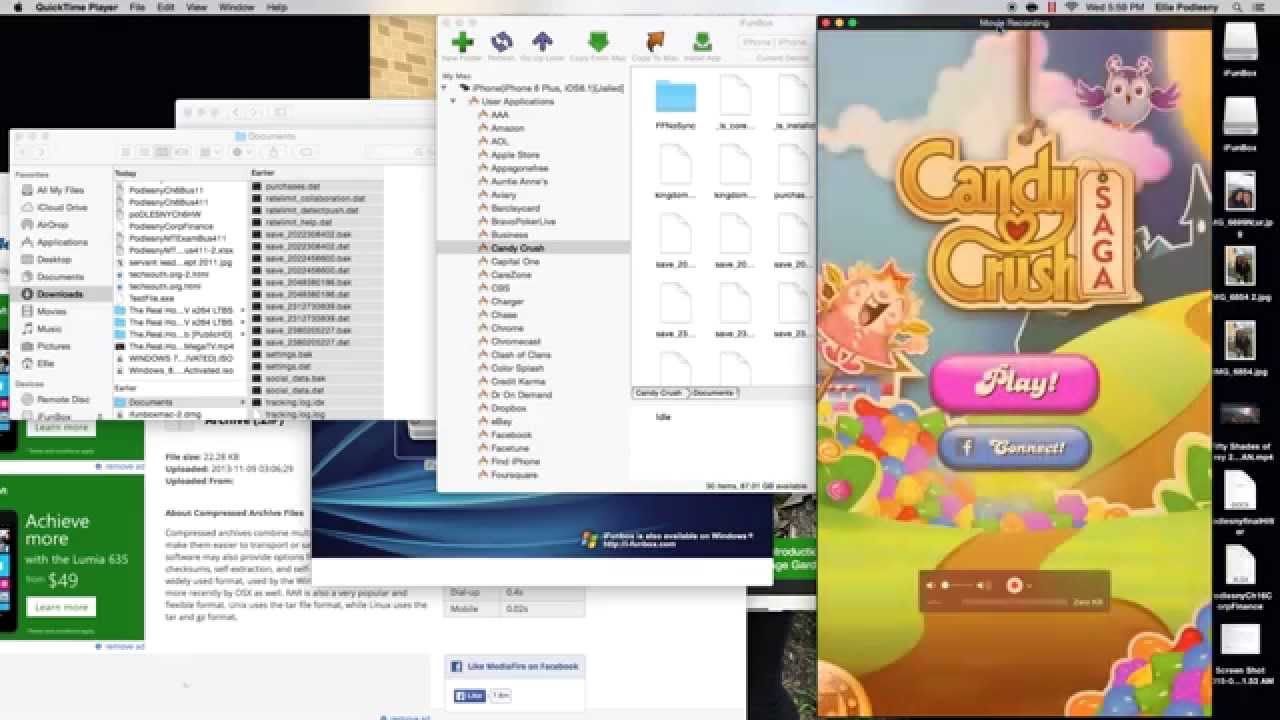Open the Finder action gear dropdown

242,152
